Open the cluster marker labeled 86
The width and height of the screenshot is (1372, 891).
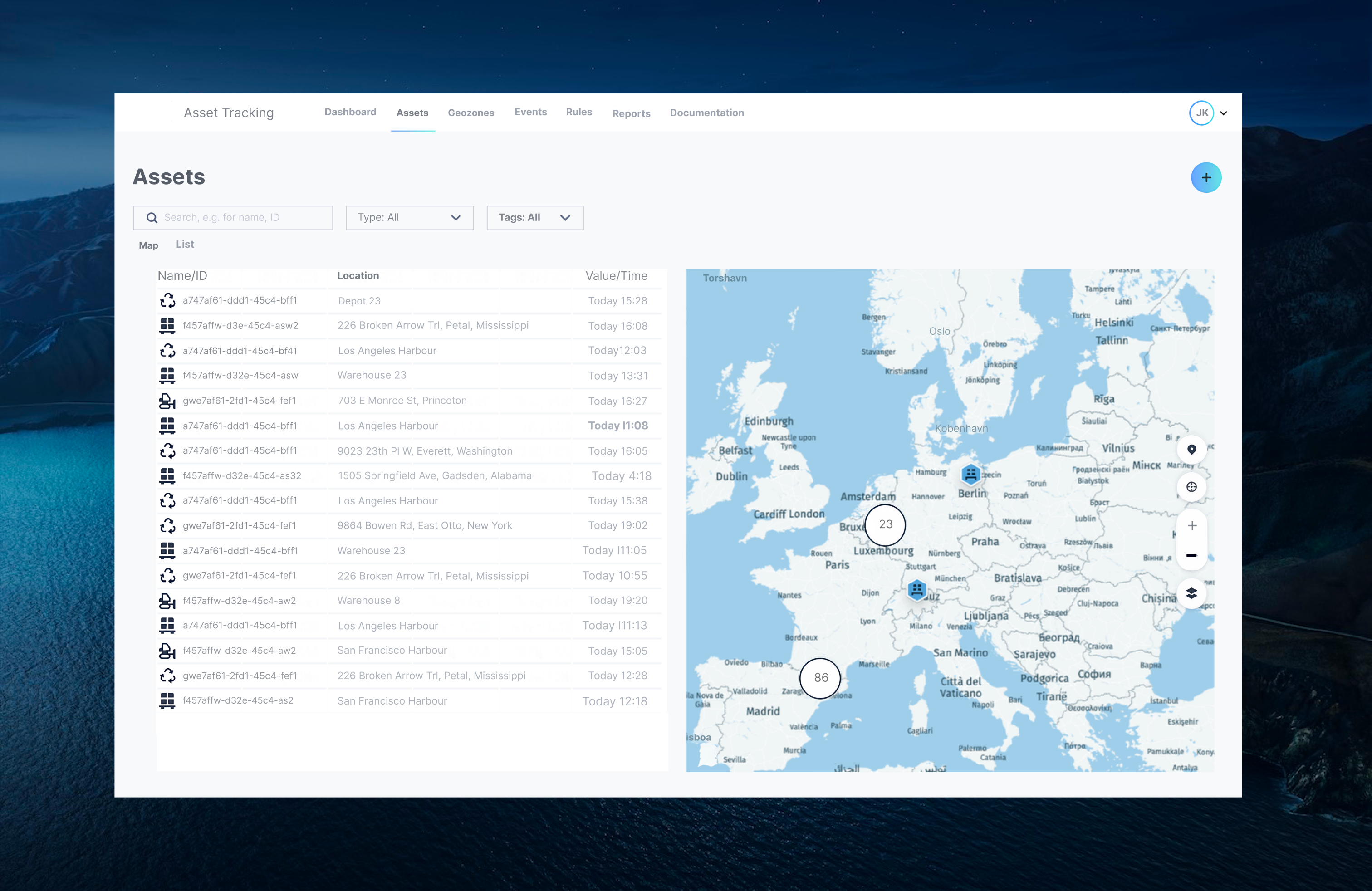tap(820, 678)
